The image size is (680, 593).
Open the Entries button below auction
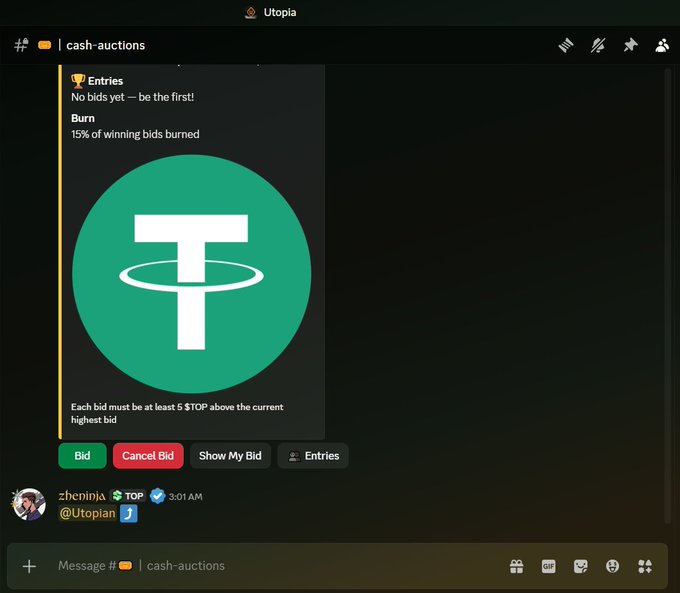pyautogui.click(x=313, y=455)
